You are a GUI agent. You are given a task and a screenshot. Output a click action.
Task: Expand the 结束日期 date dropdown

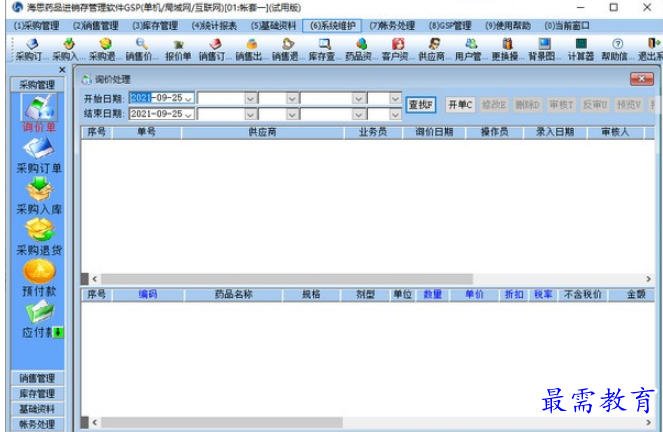(189, 114)
